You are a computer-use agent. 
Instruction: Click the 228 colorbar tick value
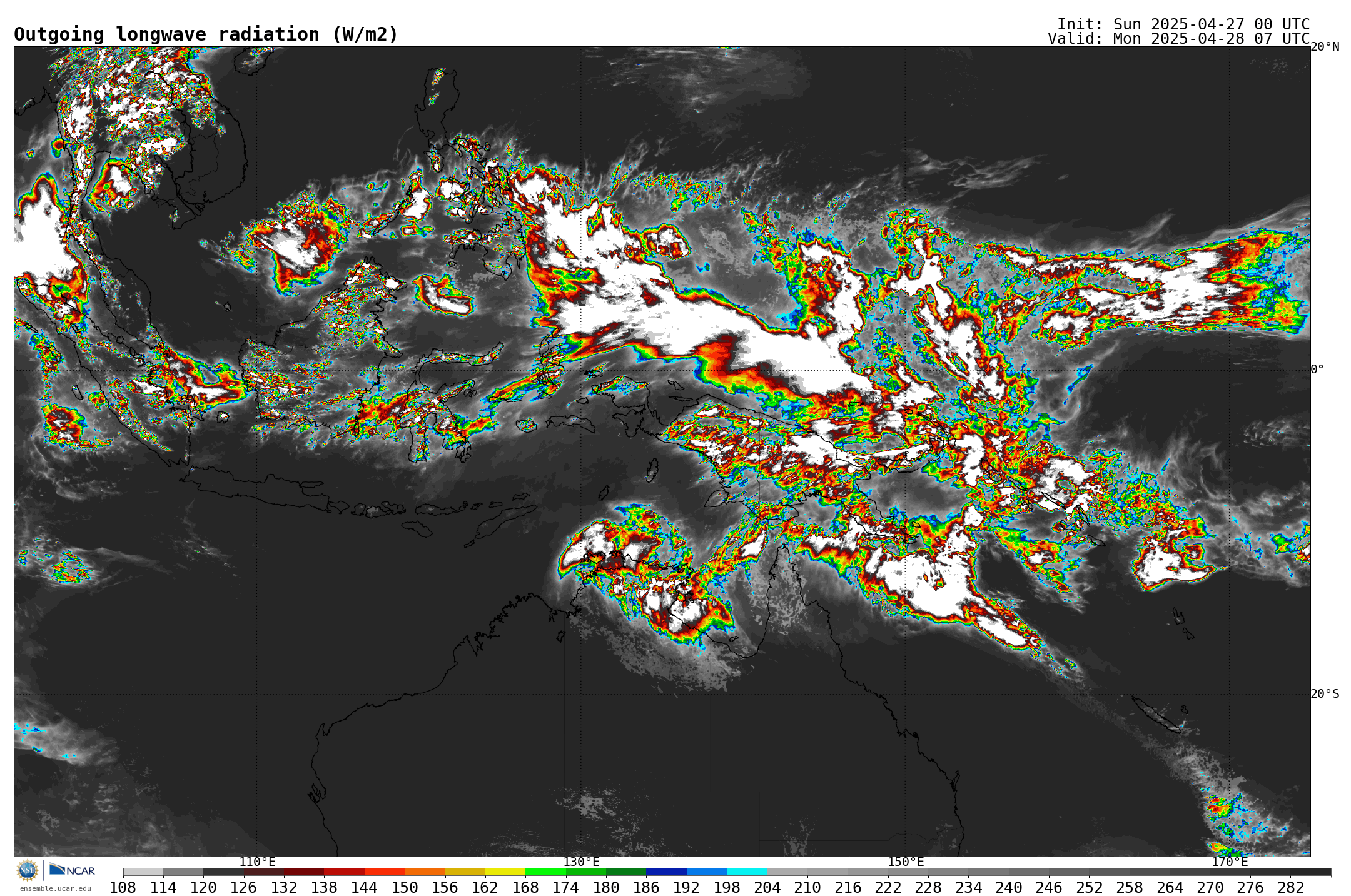[928, 887]
